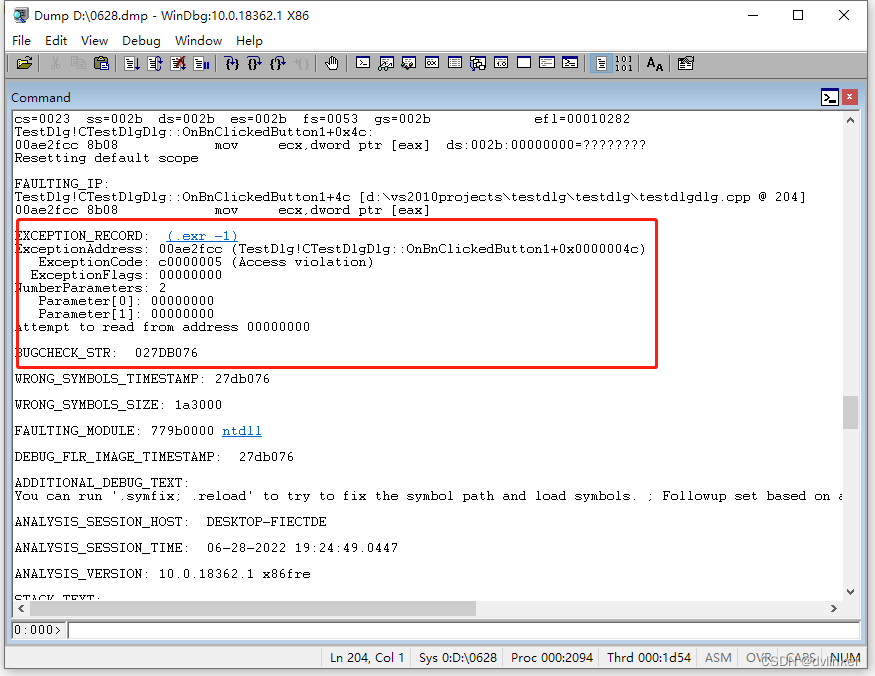This screenshot has height=676, width=875.
Task: Open the Command Browser toolbar icon
Action: coord(570,63)
